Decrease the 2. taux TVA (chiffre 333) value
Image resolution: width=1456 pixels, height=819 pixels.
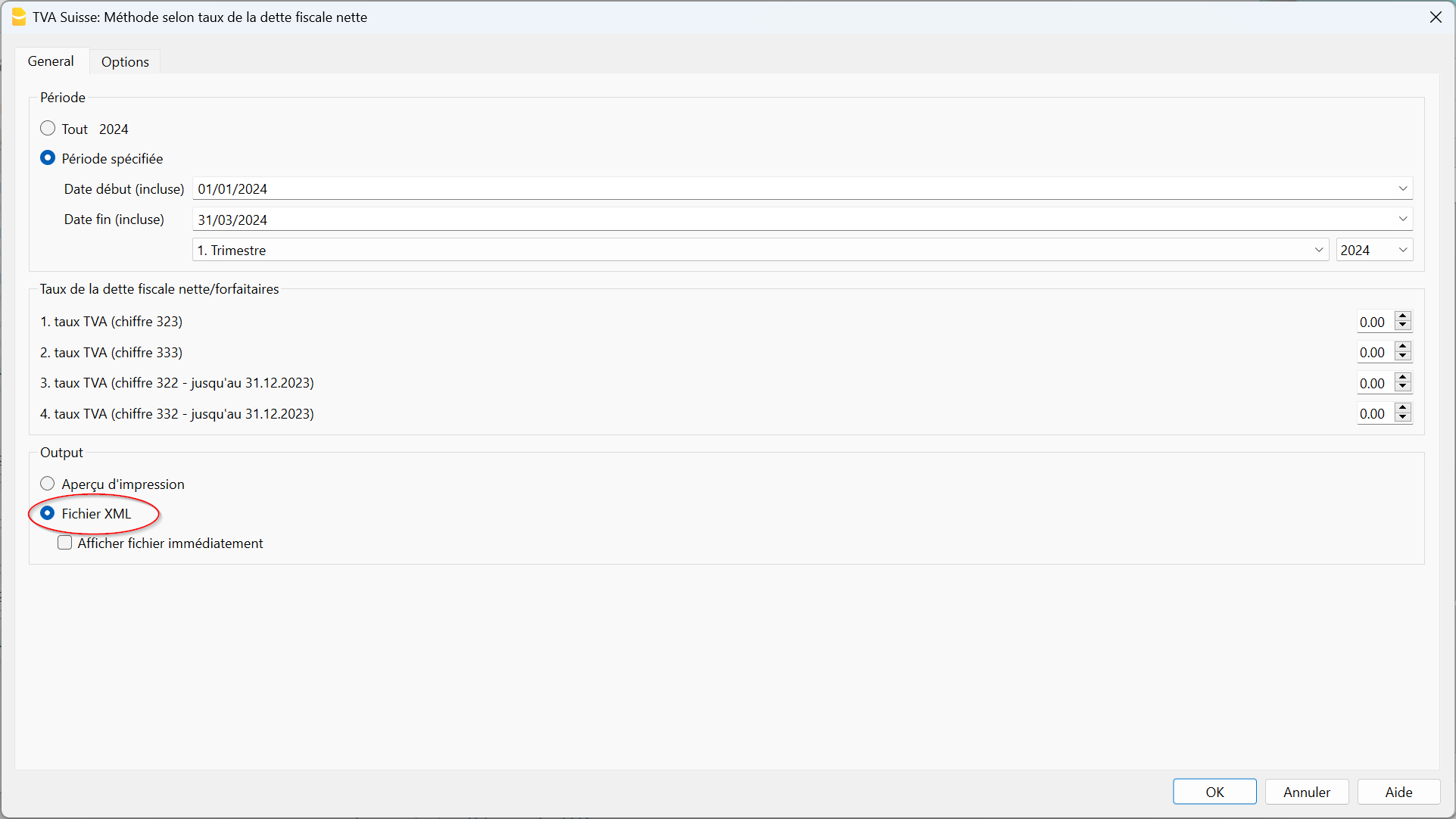click(x=1403, y=357)
